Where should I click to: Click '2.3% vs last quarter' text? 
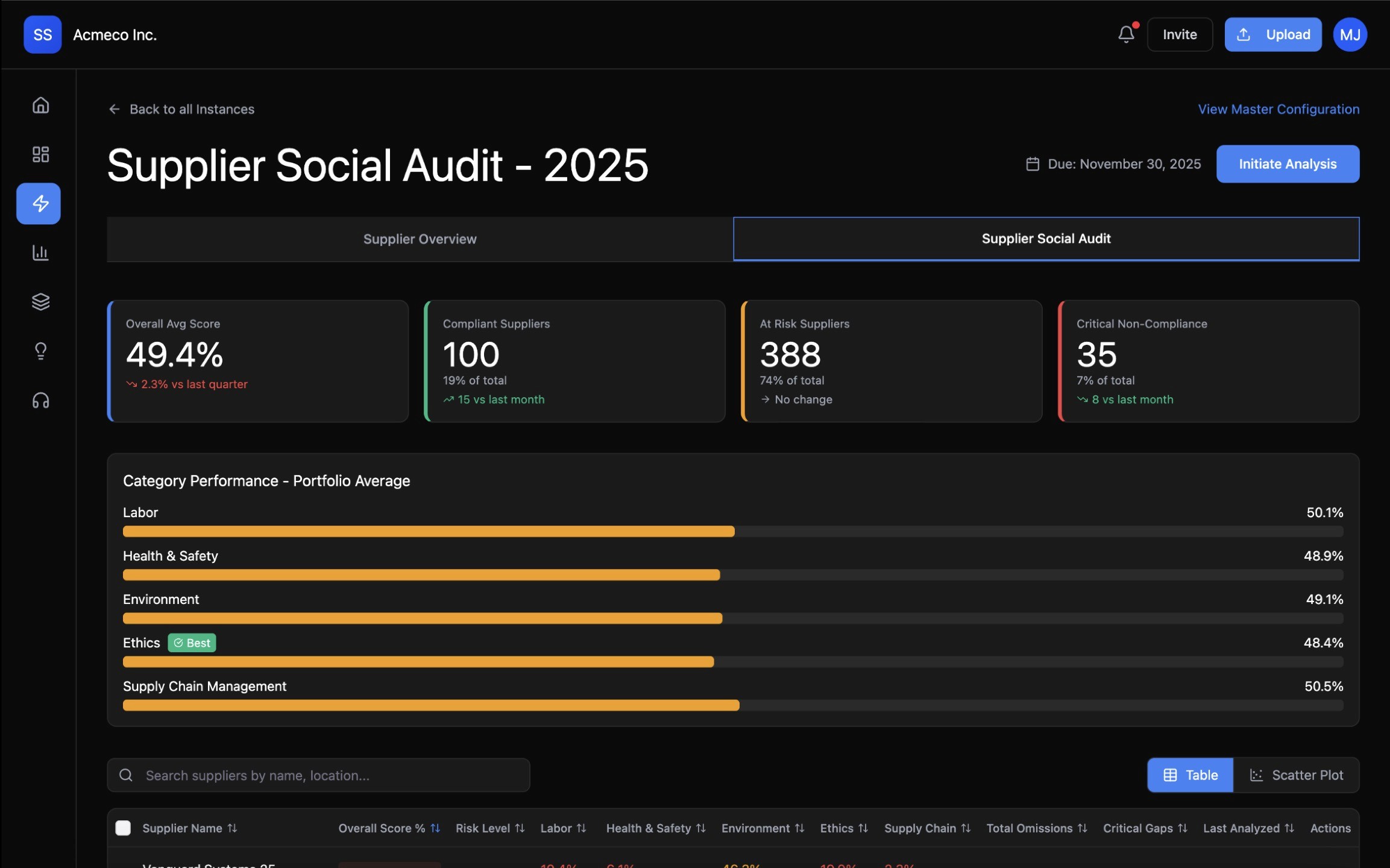coord(194,385)
